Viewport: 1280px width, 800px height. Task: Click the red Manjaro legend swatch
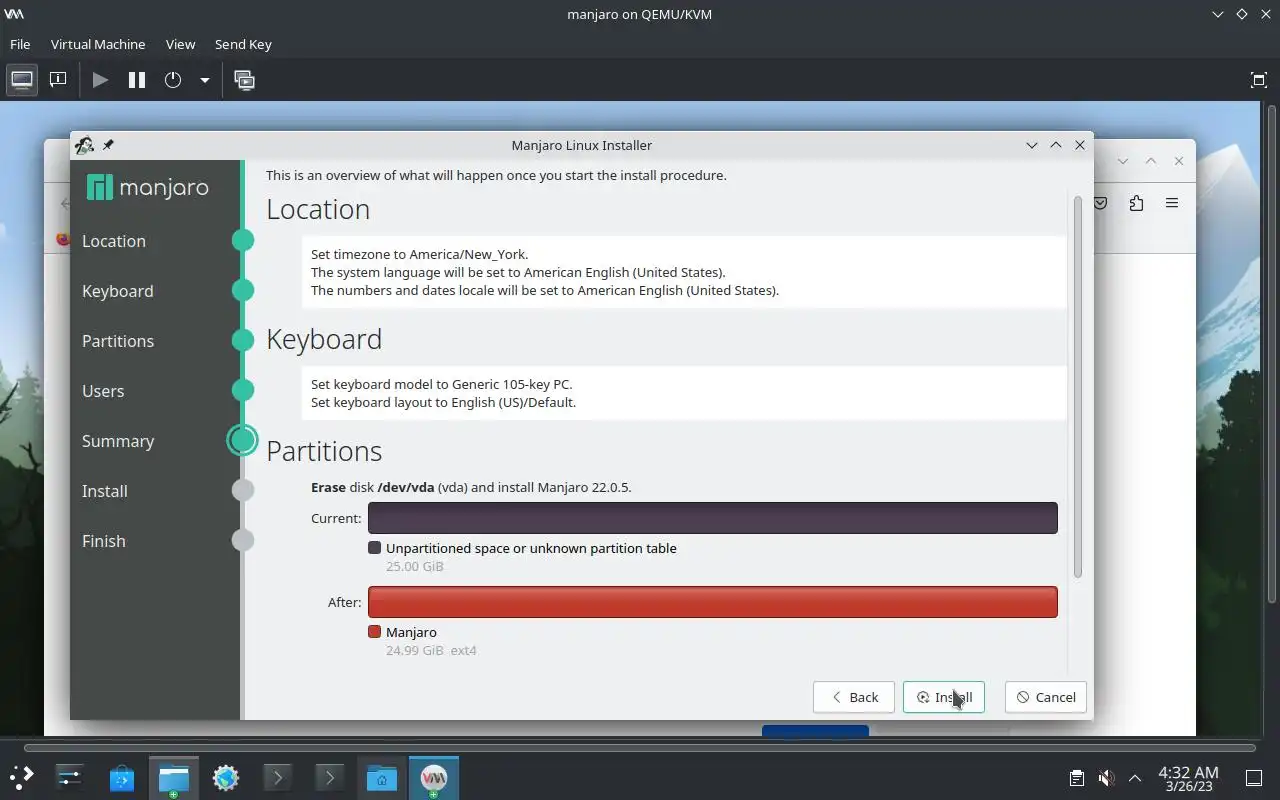[375, 632]
